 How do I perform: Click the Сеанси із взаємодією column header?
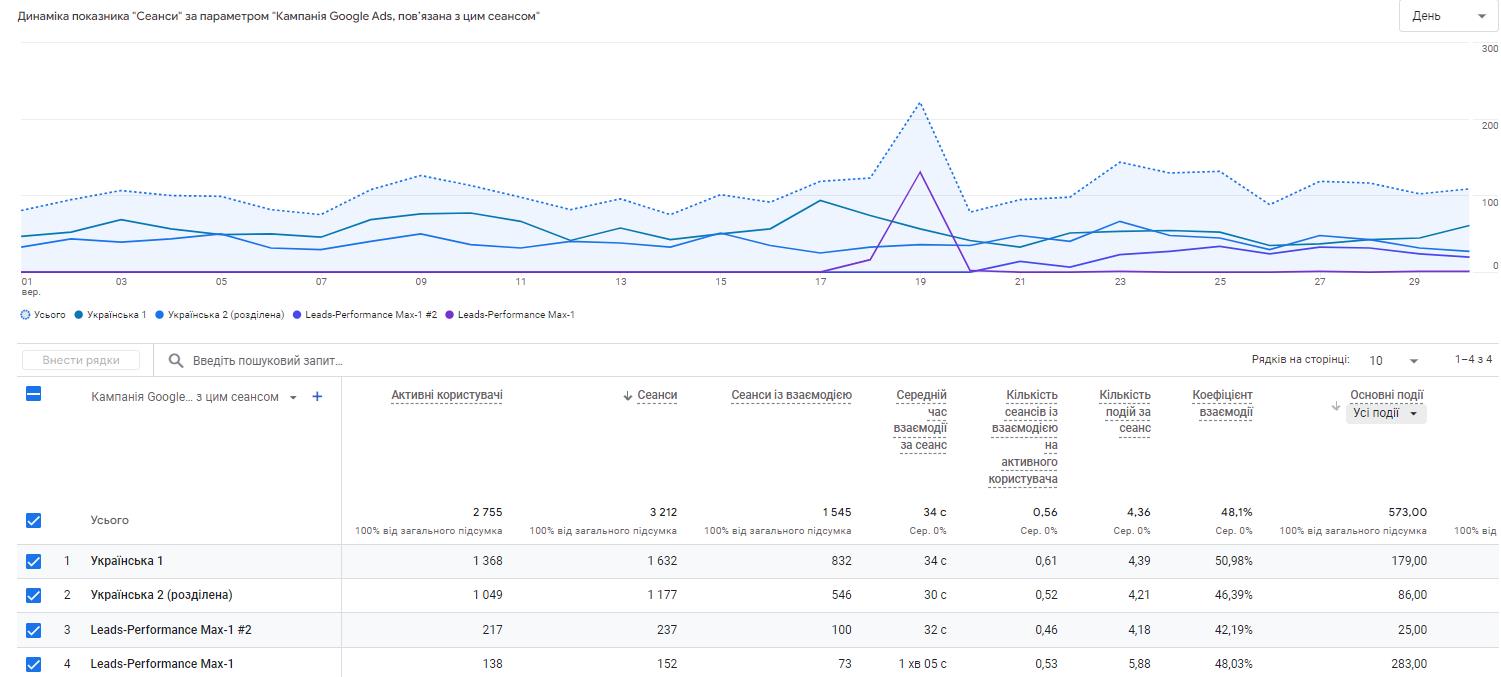[791, 395]
